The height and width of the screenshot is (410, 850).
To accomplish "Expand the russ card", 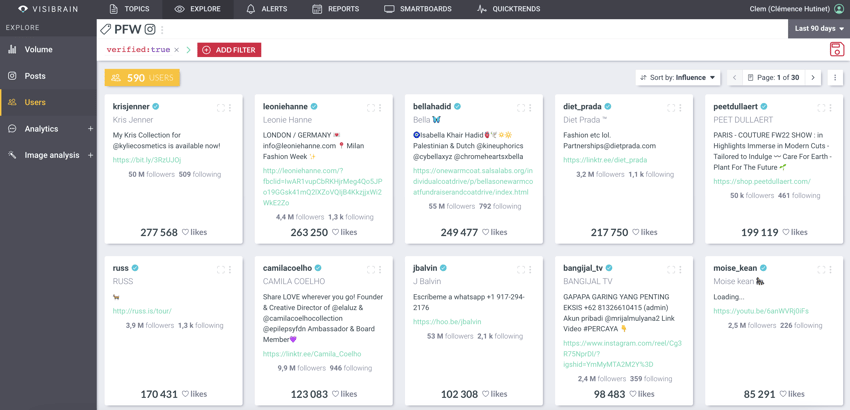I will [x=221, y=270].
